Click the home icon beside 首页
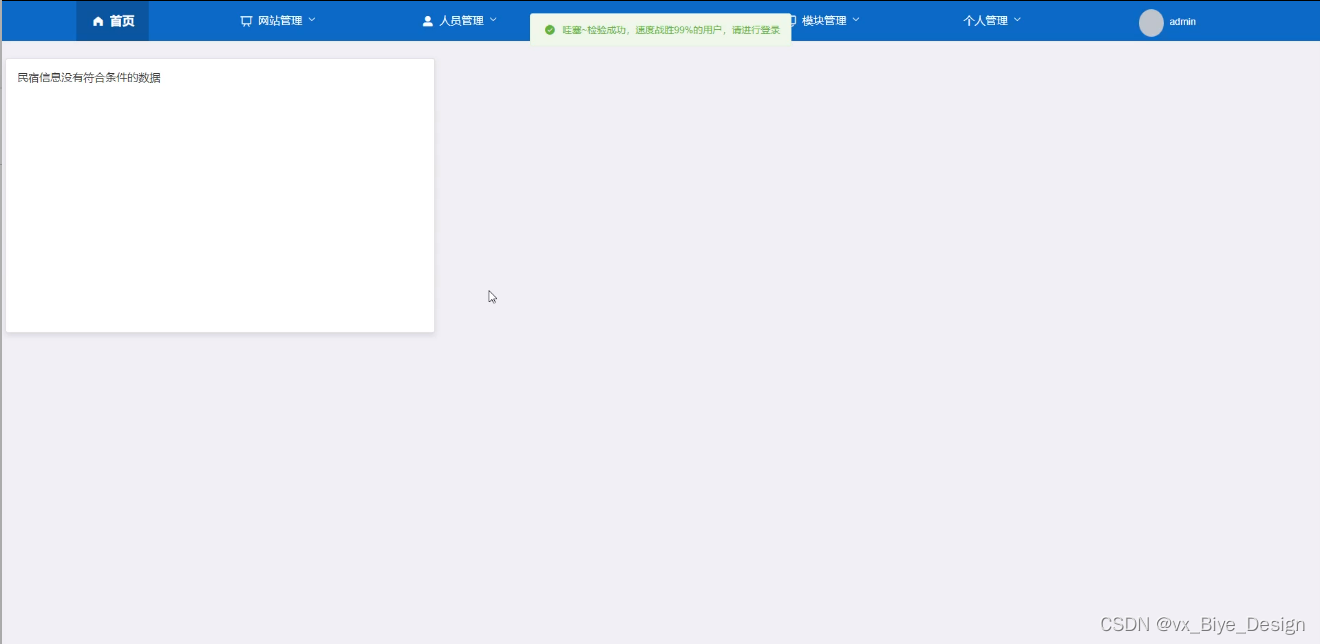Viewport: 1320px width, 644px height. point(98,21)
